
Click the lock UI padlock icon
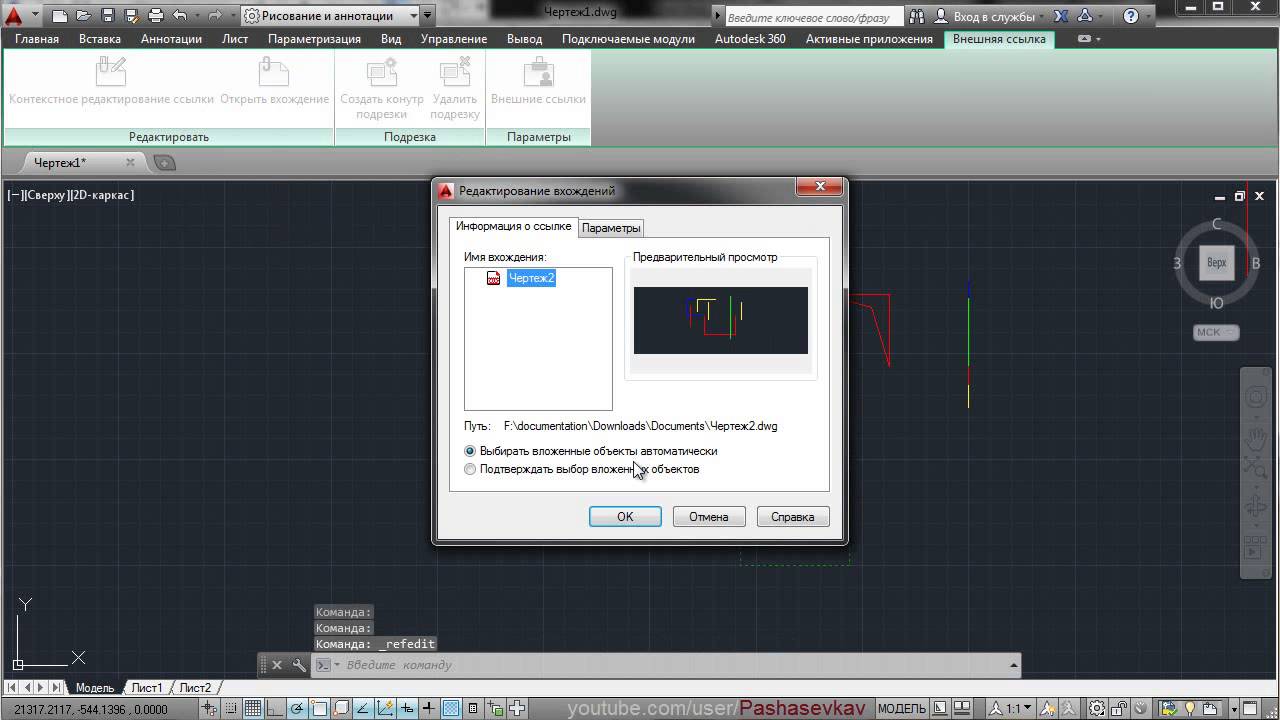click(1120, 709)
